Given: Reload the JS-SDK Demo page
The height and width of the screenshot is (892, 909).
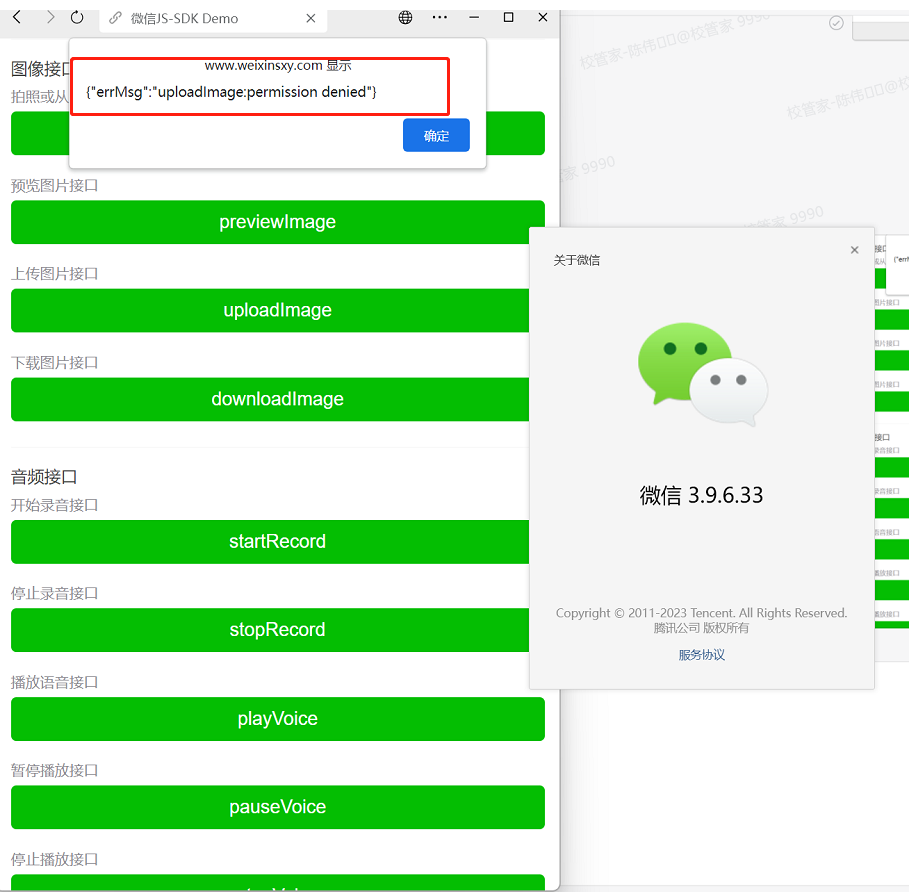Looking at the screenshot, I should pos(77,17).
